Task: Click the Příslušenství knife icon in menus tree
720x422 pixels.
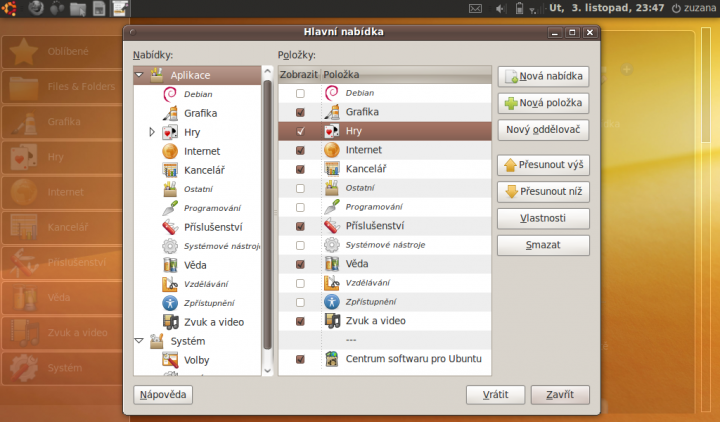Action: pos(170,227)
